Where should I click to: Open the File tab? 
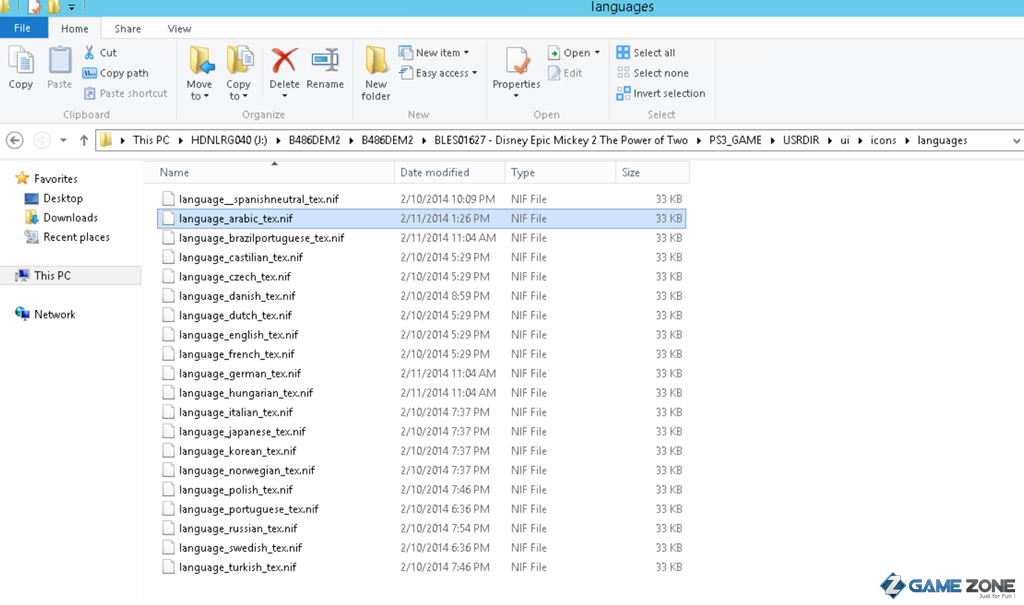pyautogui.click(x=22, y=28)
